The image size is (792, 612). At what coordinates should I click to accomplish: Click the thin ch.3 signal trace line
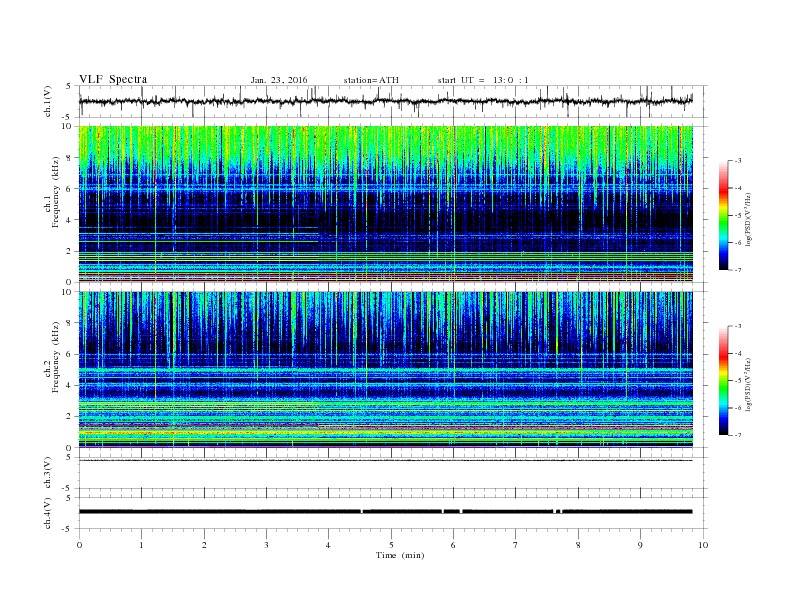click(x=386, y=460)
